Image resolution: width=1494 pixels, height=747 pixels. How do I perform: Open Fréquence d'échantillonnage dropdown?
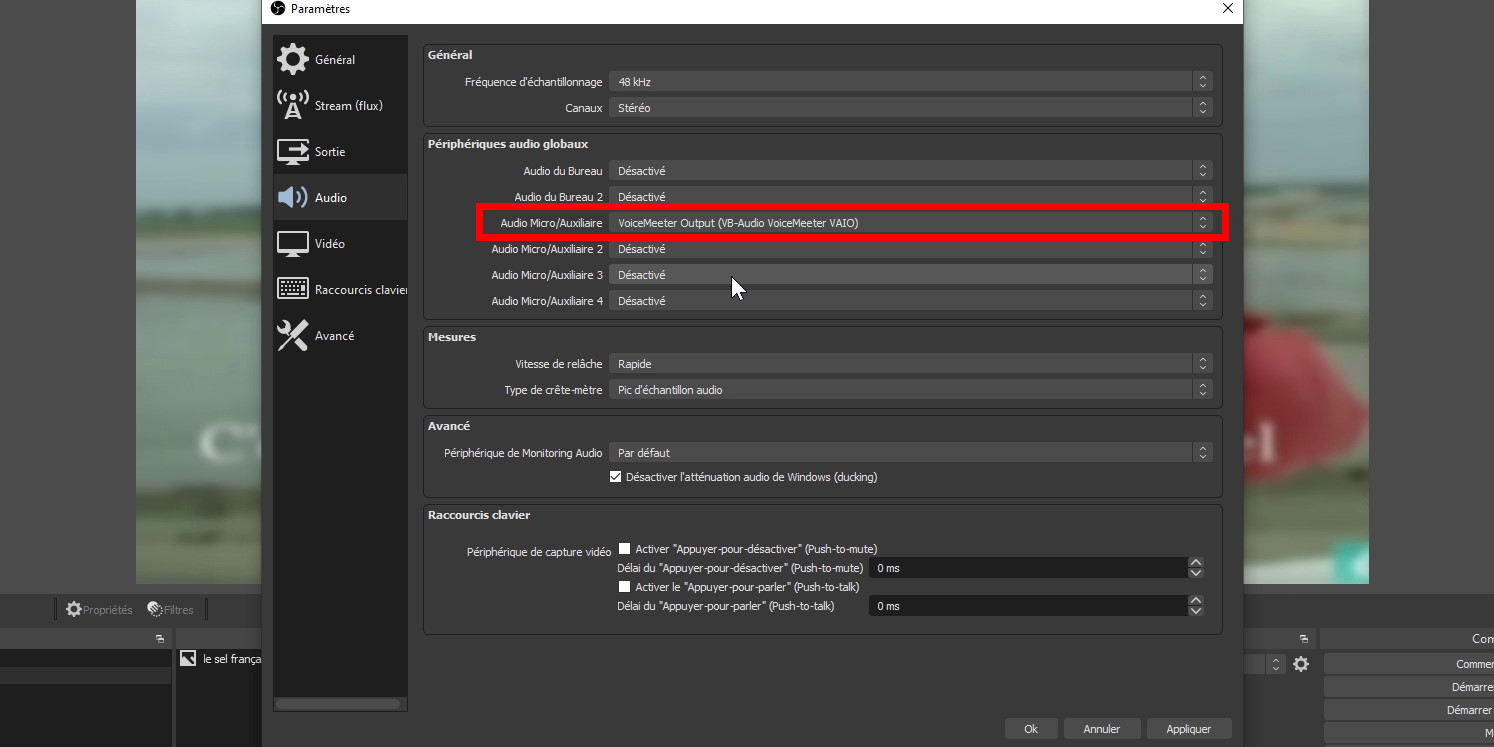pyautogui.click(x=910, y=82)
